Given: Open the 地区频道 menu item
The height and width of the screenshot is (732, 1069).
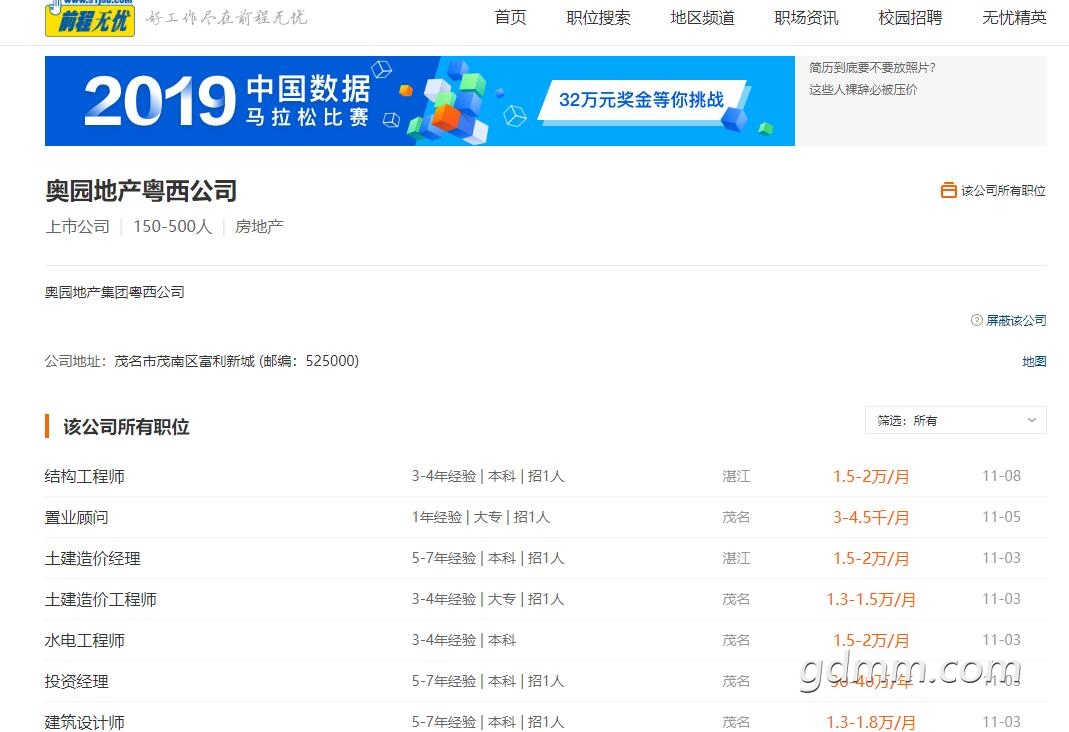Looking at the screenshot, I should pyautogui.click(x=702, y=18).
